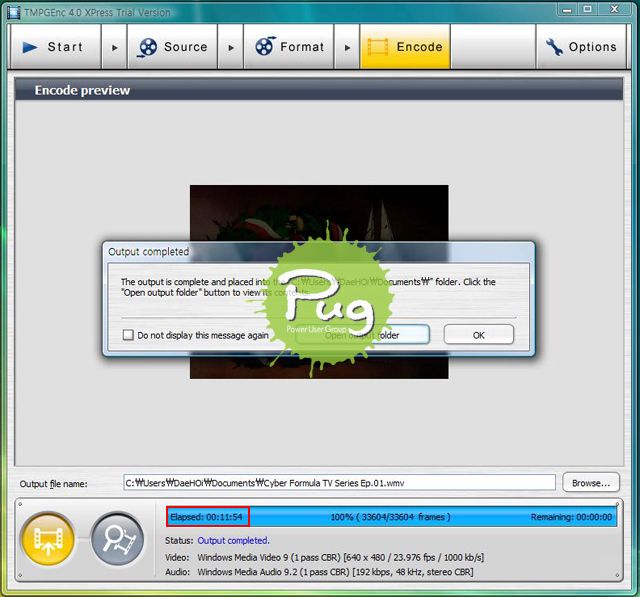Click the 'Output completed' dialog title

[148, 251]
